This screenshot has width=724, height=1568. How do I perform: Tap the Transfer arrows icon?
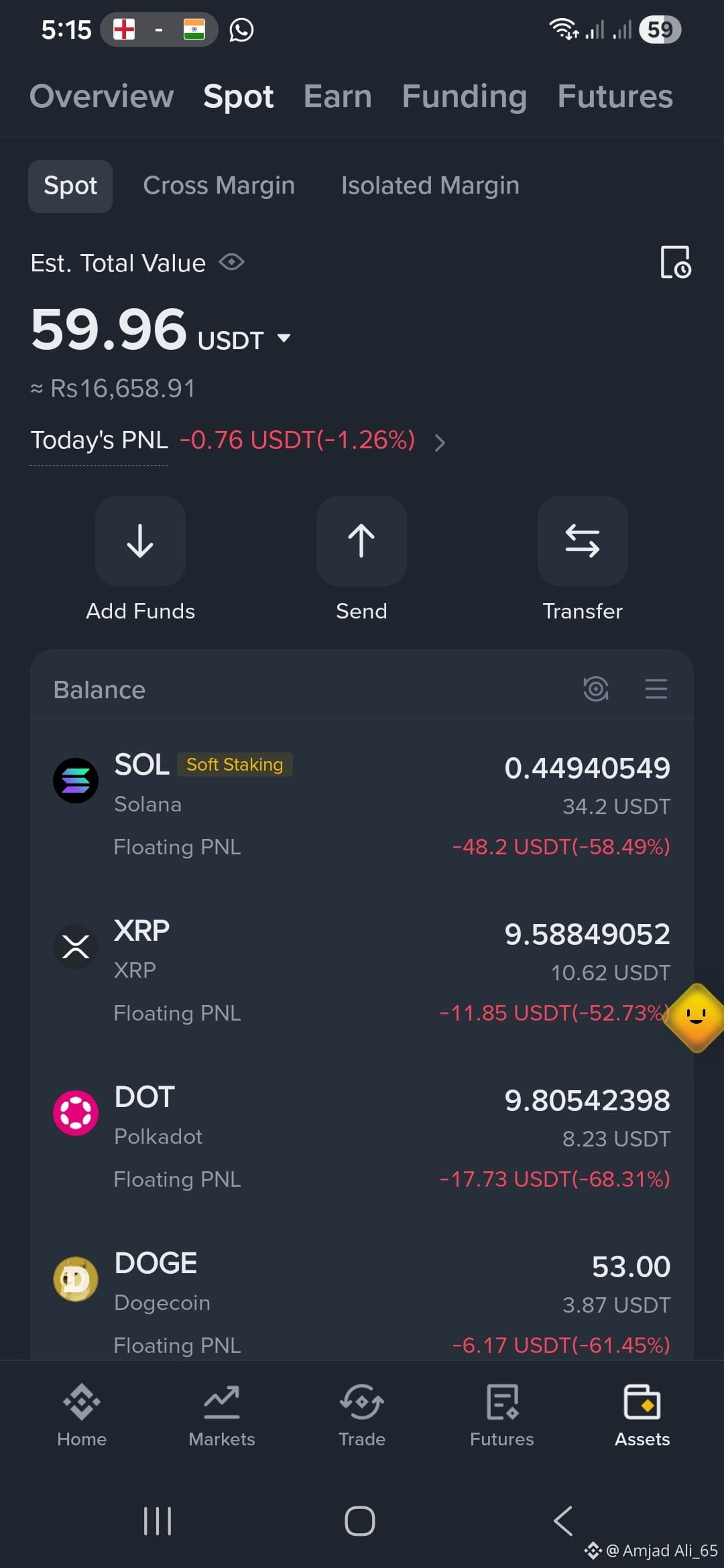click(x=583, y=541)
